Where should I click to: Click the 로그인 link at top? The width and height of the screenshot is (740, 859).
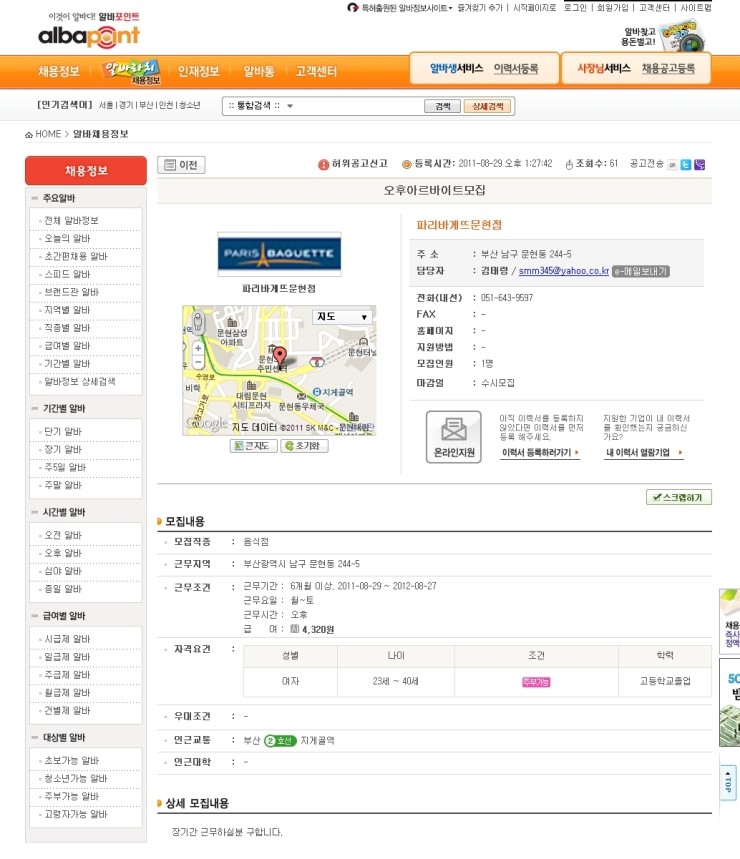pos(575,8)
